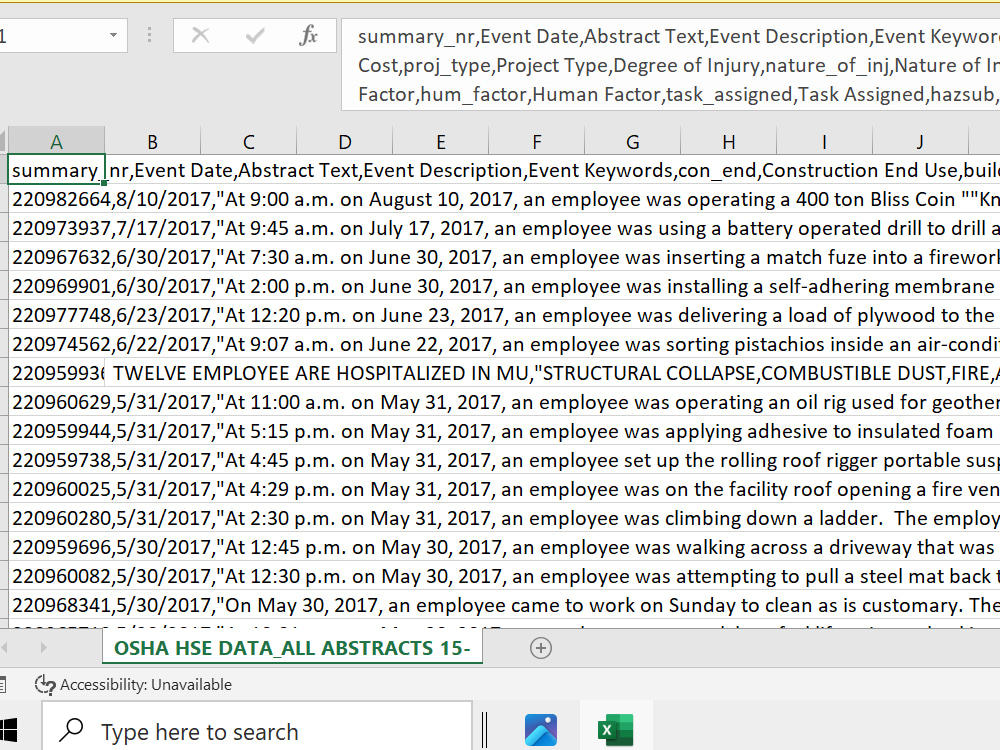Open the Insert Function fx dialog
The image size is (1000, 750).
click(x=308, y=35)
